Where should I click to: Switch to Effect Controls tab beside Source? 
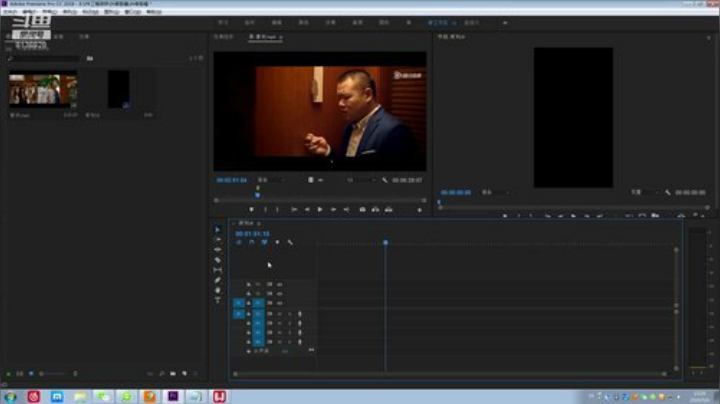[x=224, y=37]
